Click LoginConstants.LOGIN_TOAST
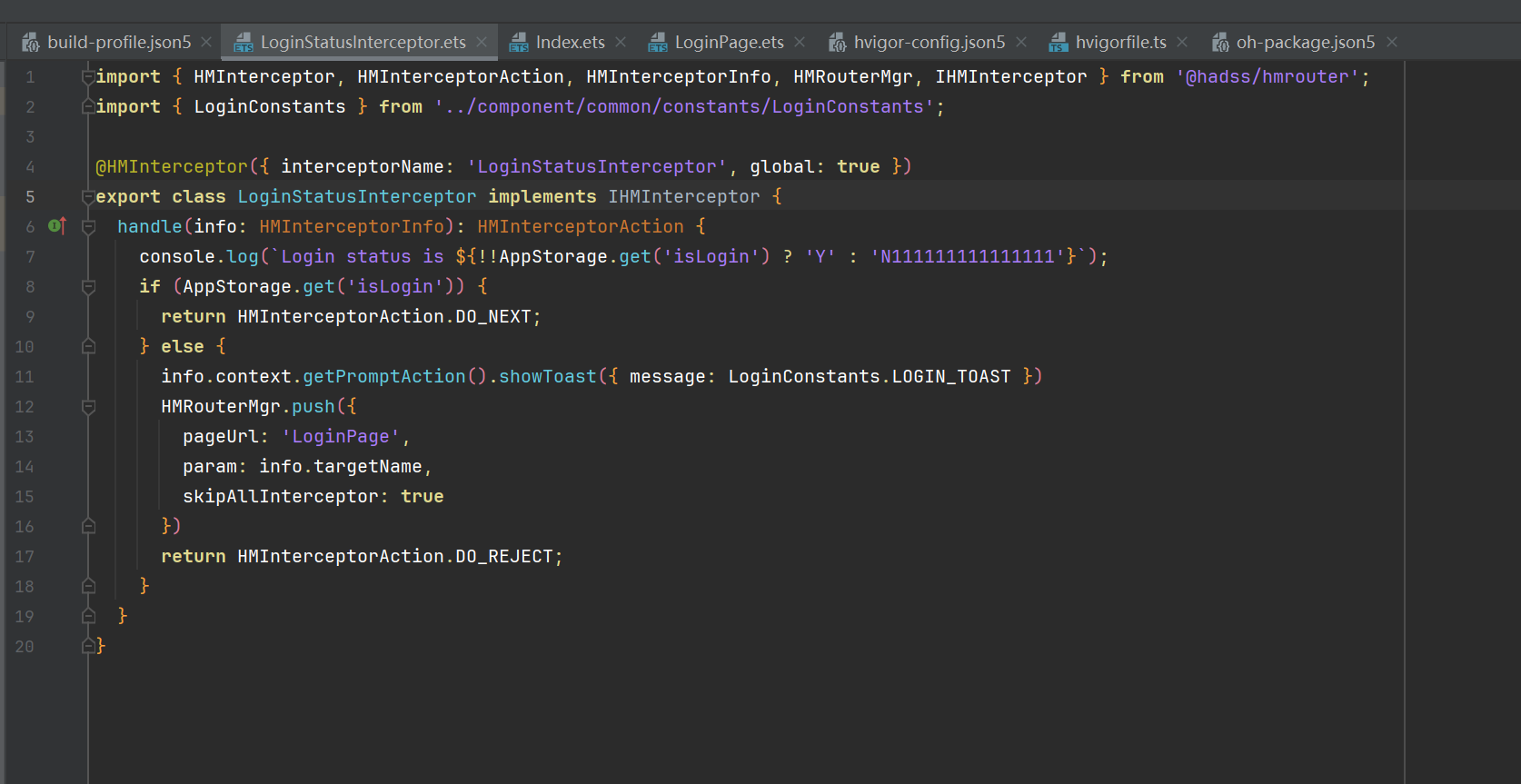This screenshot has width=1521, height=784. click(870, 377)
